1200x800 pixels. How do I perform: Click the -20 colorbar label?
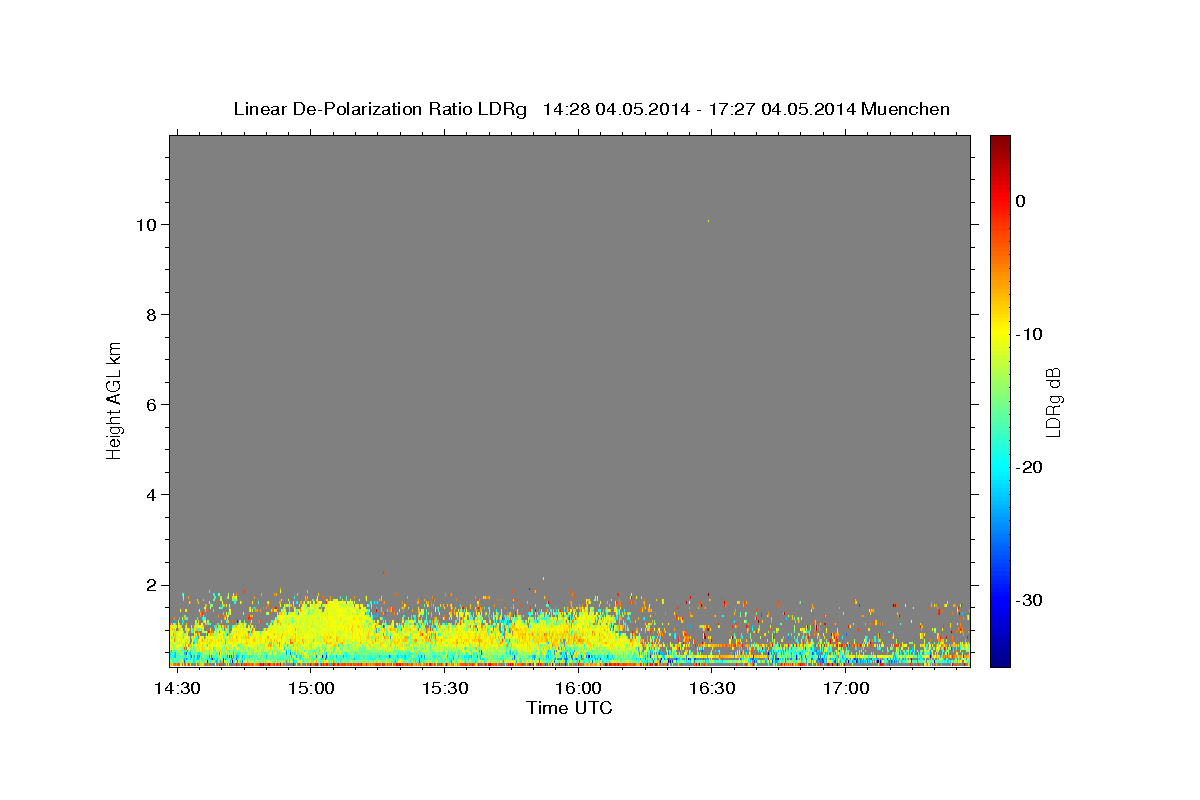(x=1030, y=467)
